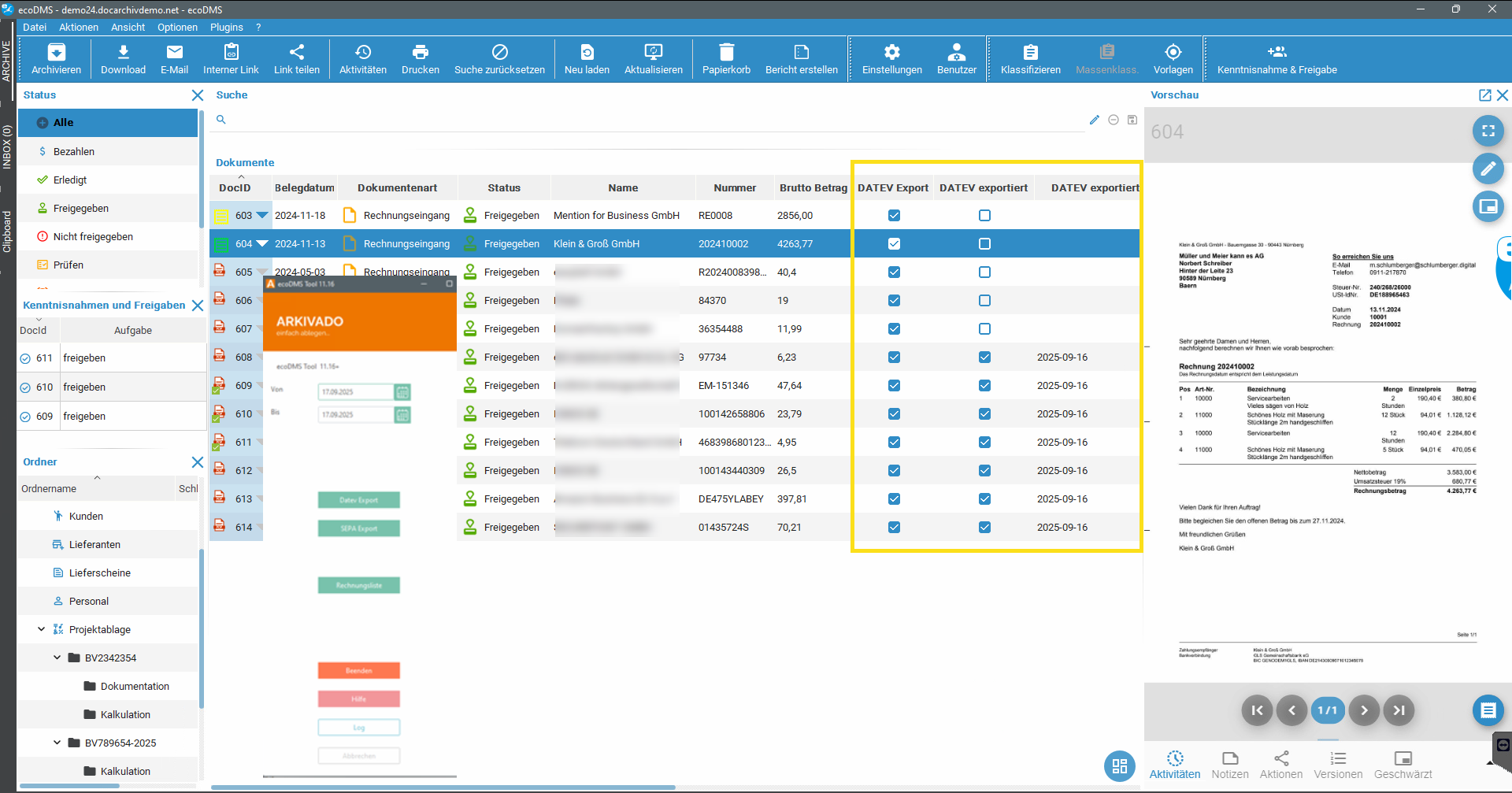This screenshot has height=793, width=1512.
Task: Go to next preview page
Action: click(1364, 710)
